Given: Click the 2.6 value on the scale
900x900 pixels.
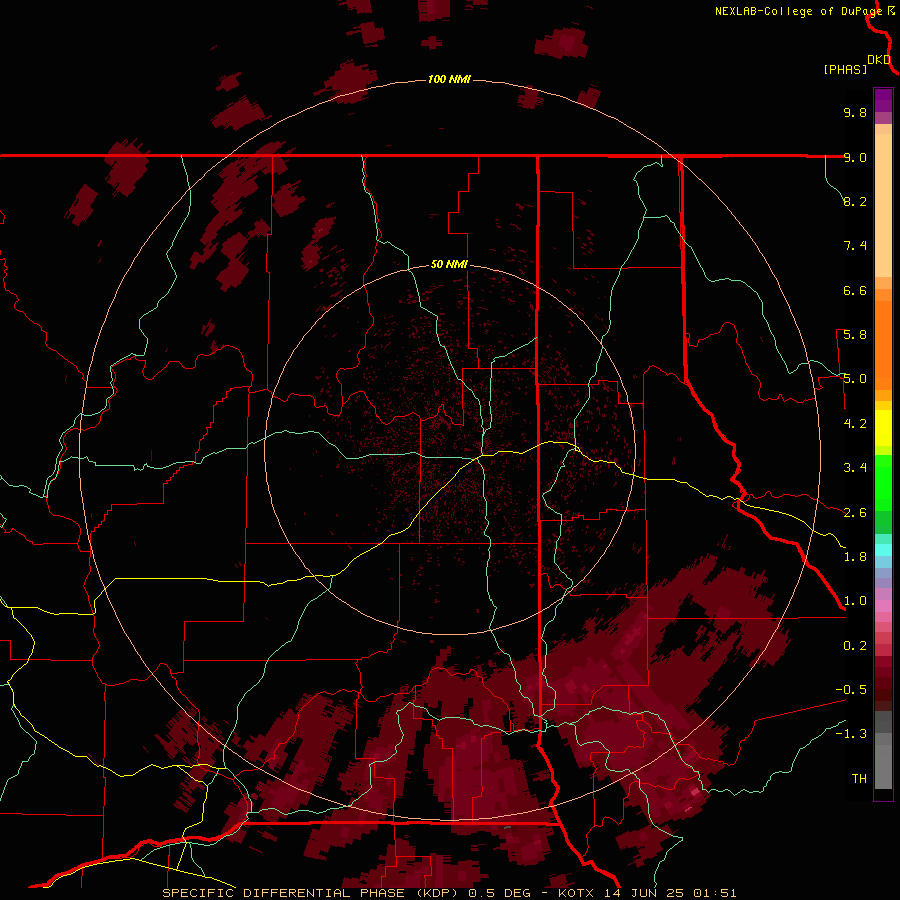Looking at the screenshot, I should click(x=855, y=513).
